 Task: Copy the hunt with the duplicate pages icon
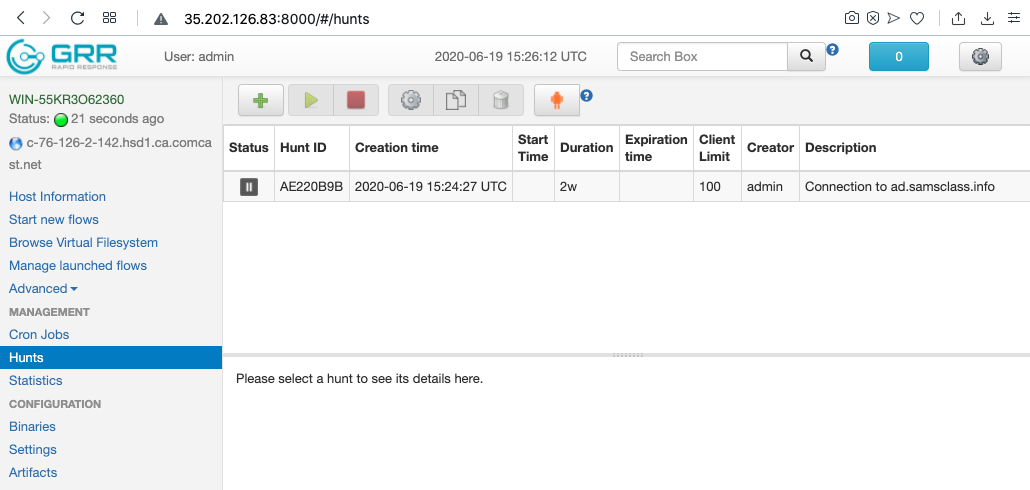tap(456, 100)
